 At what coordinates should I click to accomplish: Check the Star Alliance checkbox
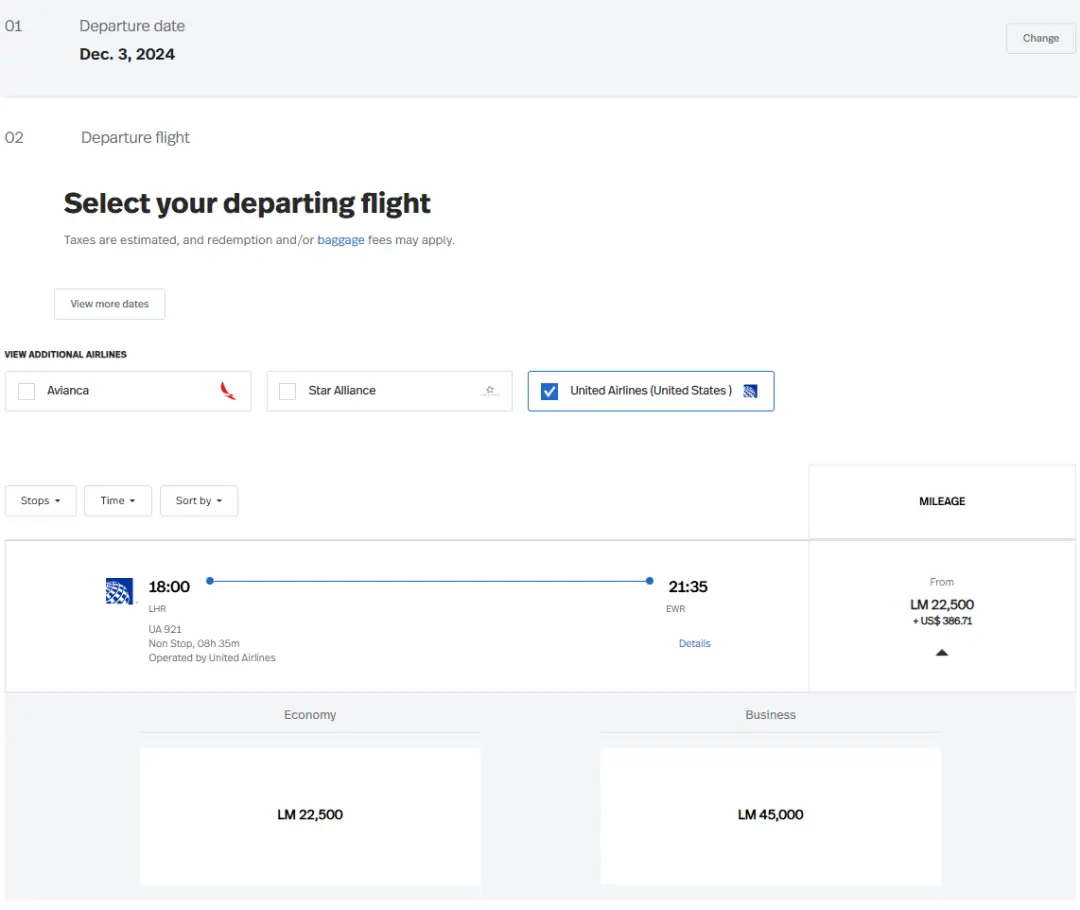tap(288, 391)
